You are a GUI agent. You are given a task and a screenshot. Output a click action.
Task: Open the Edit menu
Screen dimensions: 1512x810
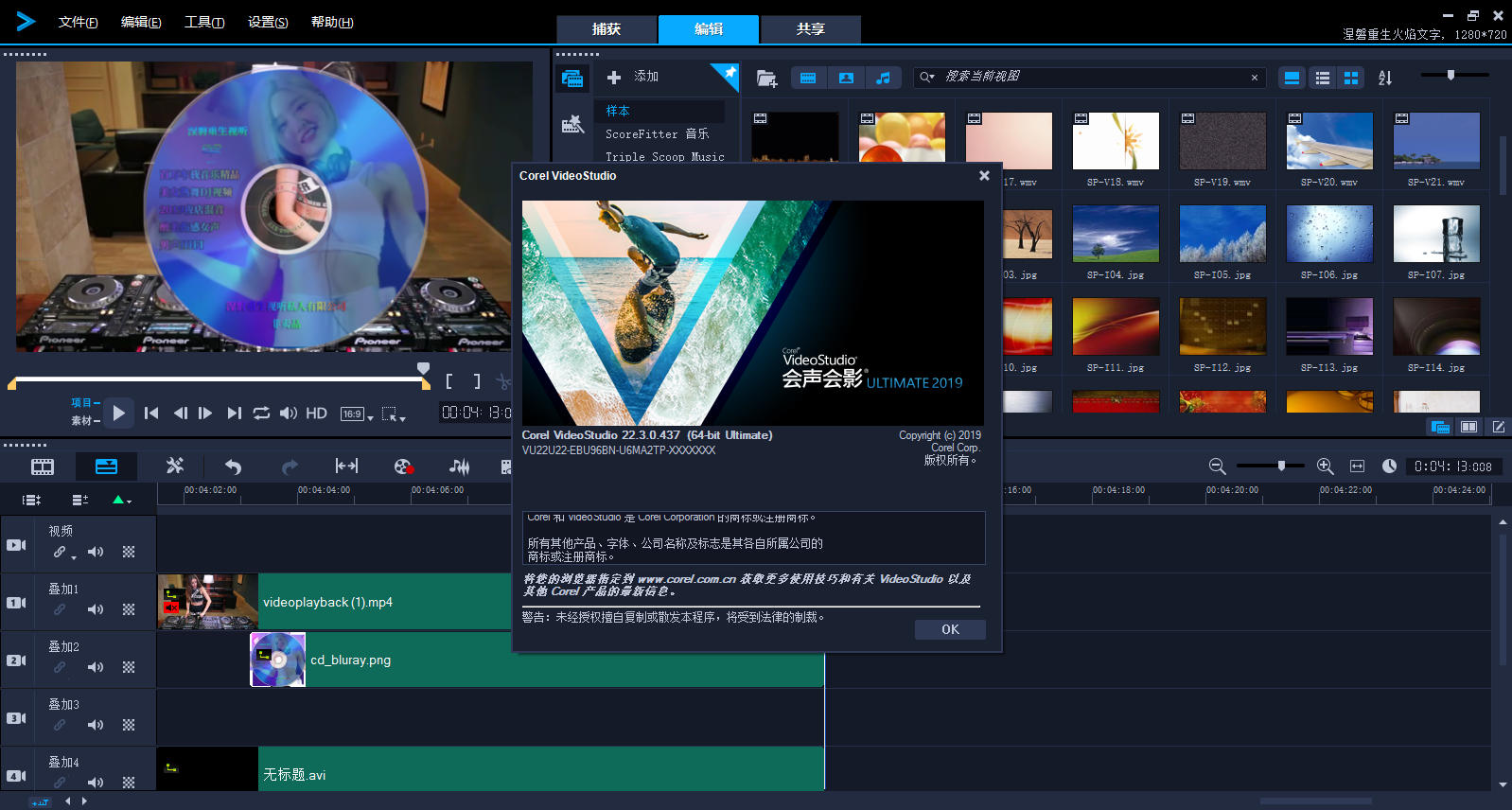pyautogui.click(x=141, y=23)
